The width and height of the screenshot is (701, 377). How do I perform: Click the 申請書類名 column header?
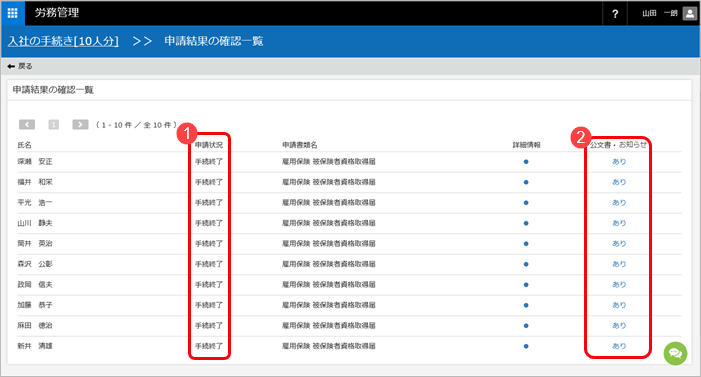[300, 145]
